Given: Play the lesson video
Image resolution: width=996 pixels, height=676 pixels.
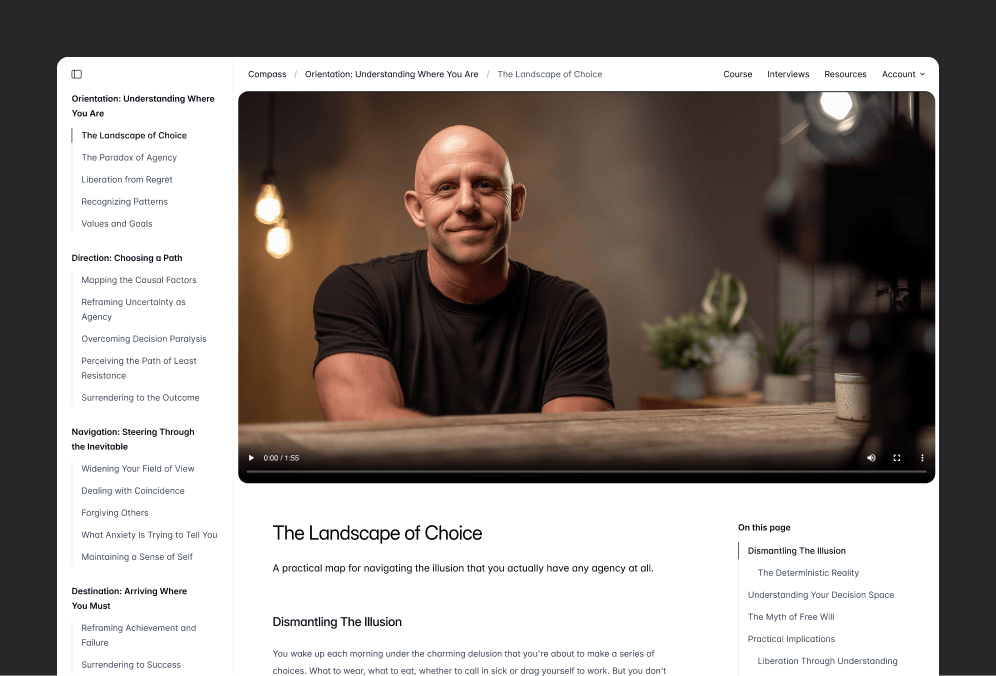Looking at the screenshot, I should pos(251,457).
